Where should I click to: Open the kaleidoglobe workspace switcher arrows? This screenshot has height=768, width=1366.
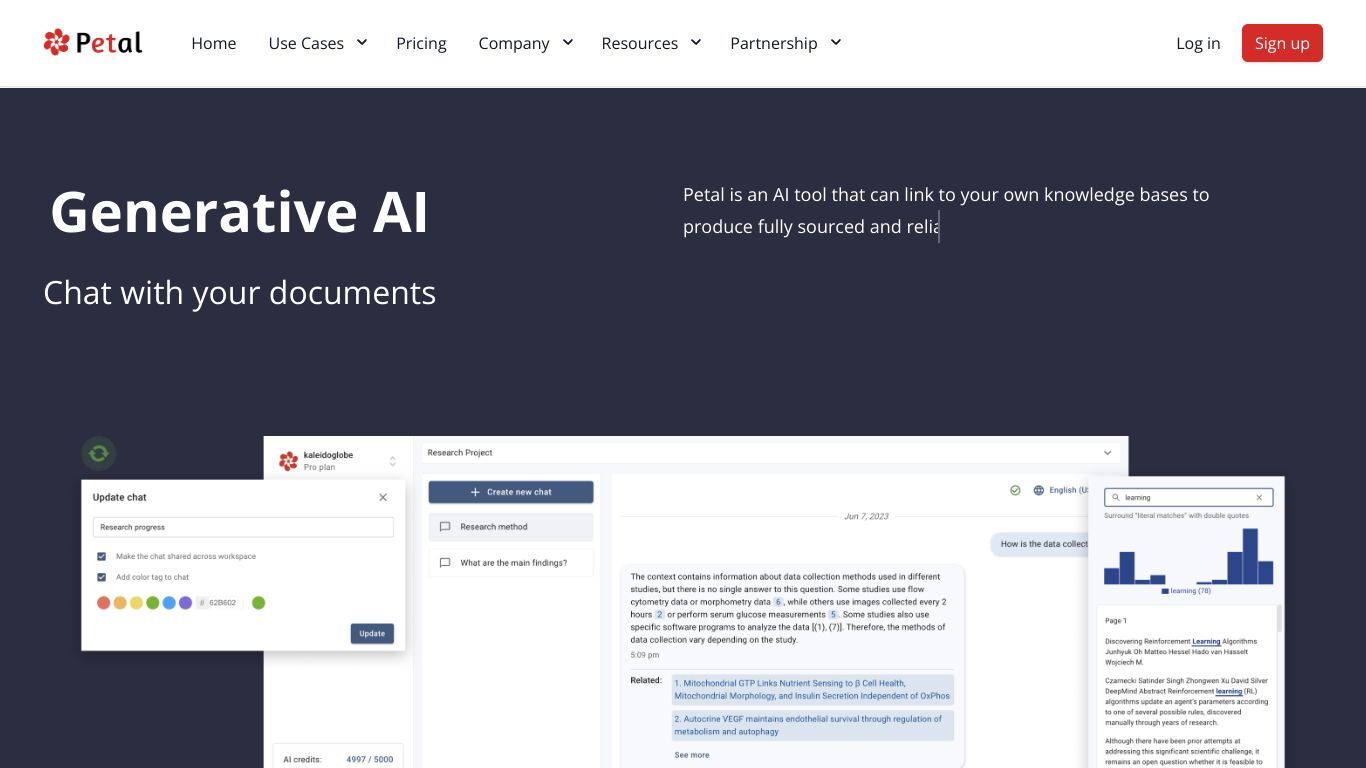point(392,461)
